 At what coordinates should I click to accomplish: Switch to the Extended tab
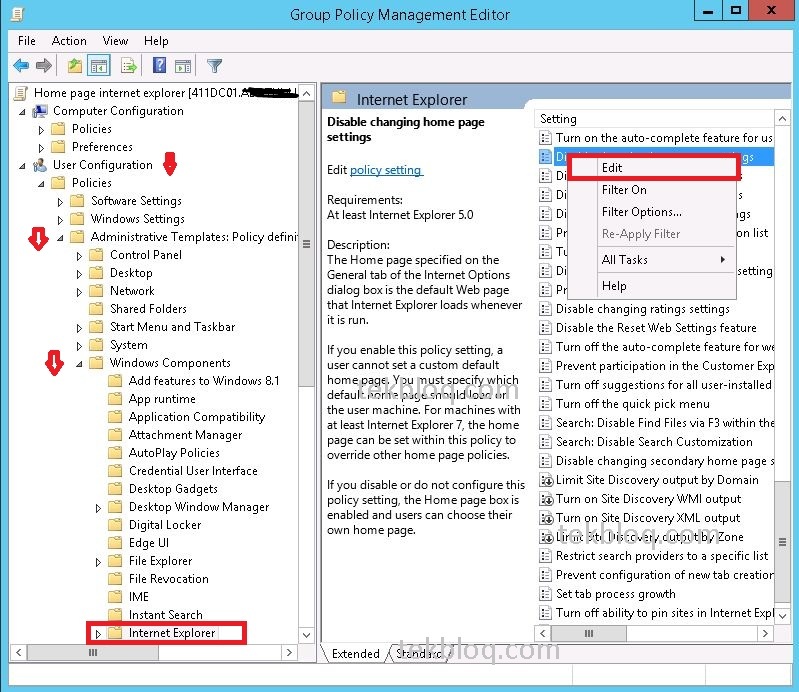pyautogui.click(x=356, y=654)
